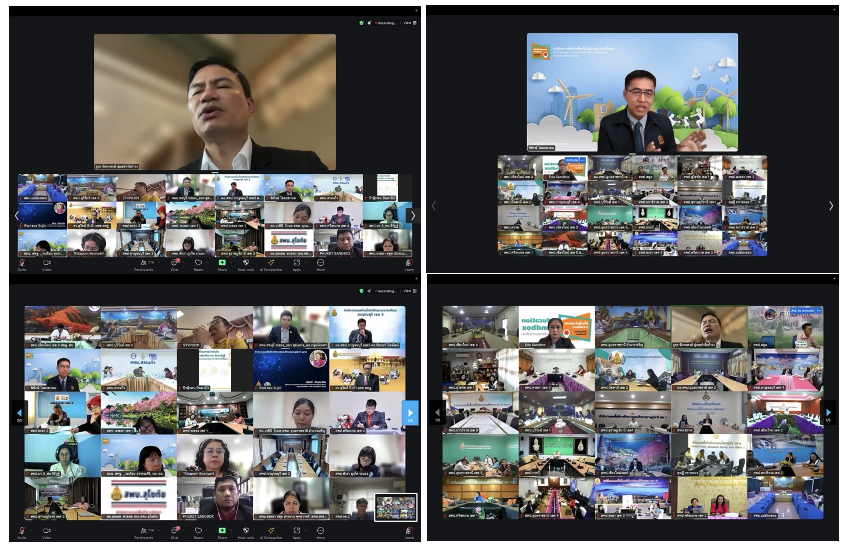
Task: Click the React icon in speaker-view toolbar
Action: coord(197,264)
